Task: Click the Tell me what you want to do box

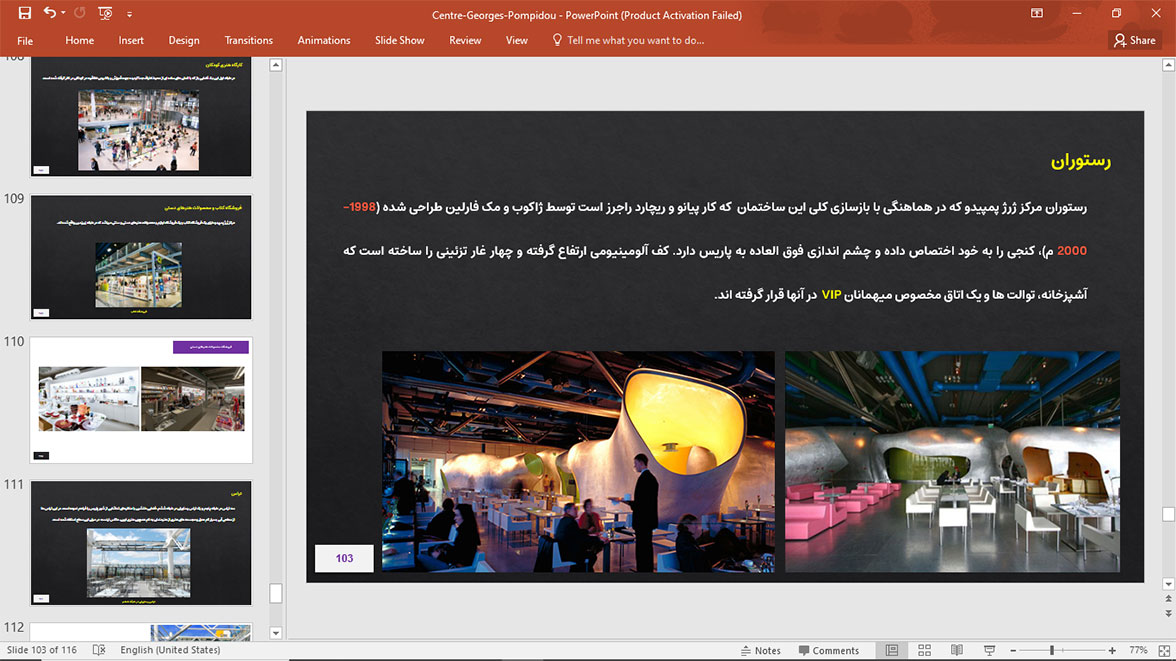Action: coord(635,41)
